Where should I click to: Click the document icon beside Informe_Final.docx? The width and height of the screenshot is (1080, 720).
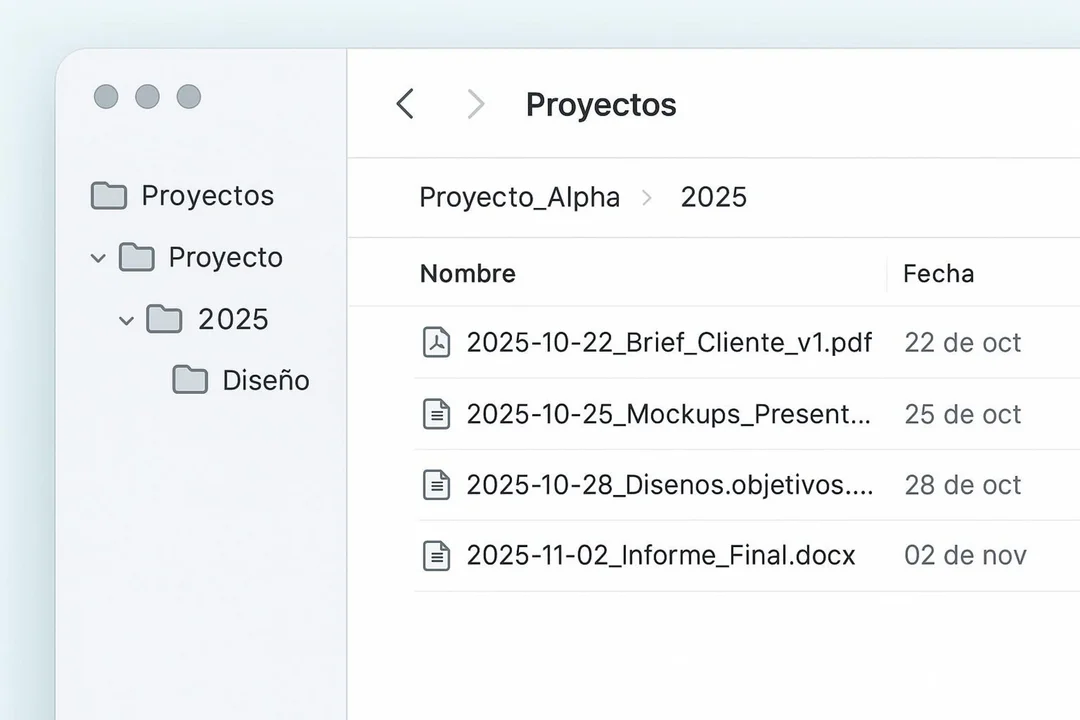436,556
